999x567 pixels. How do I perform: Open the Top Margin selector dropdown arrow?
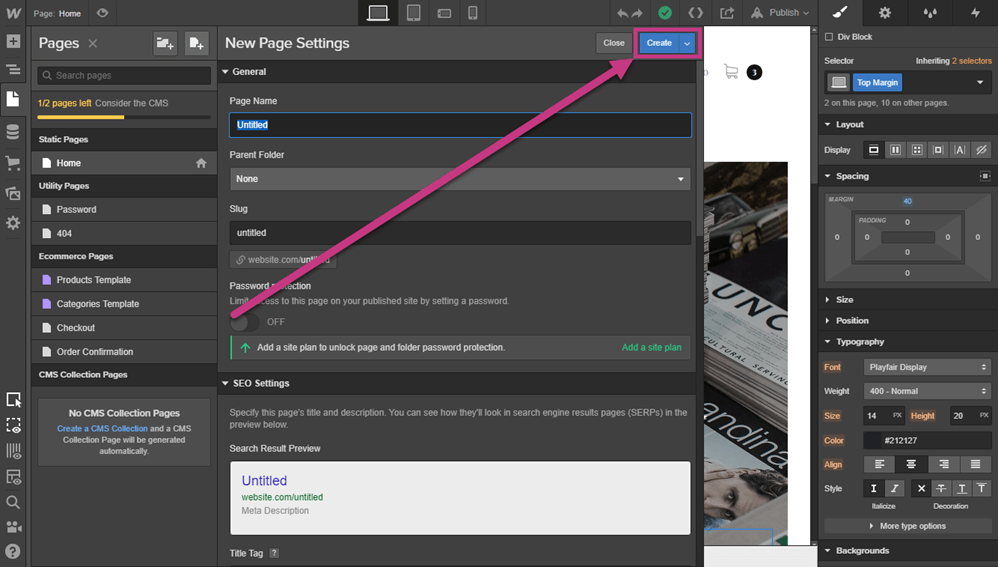point(980,82)
